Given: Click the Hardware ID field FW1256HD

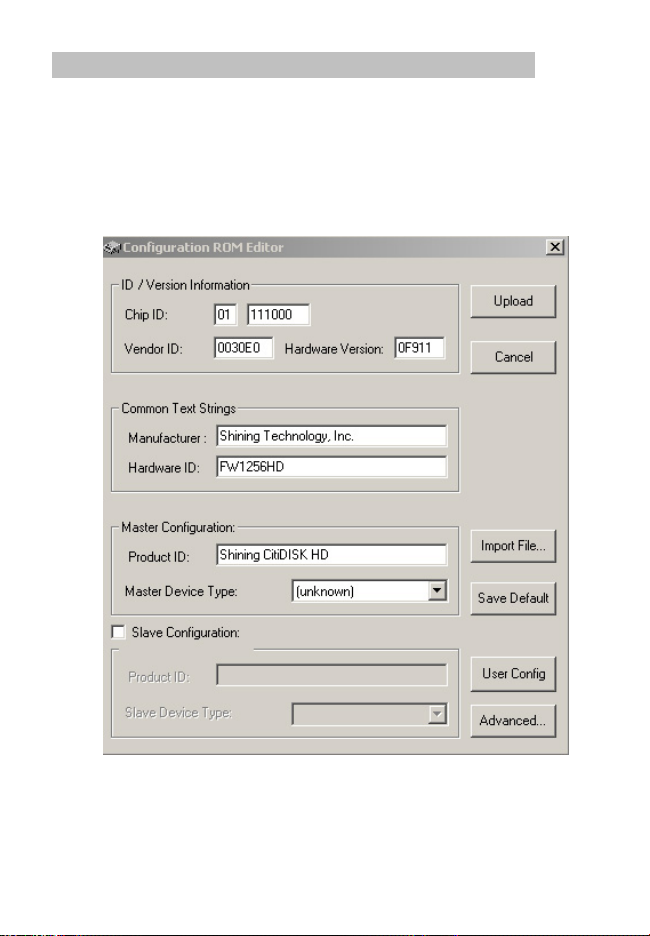Looking at the screenshot, I should [331, 467].
